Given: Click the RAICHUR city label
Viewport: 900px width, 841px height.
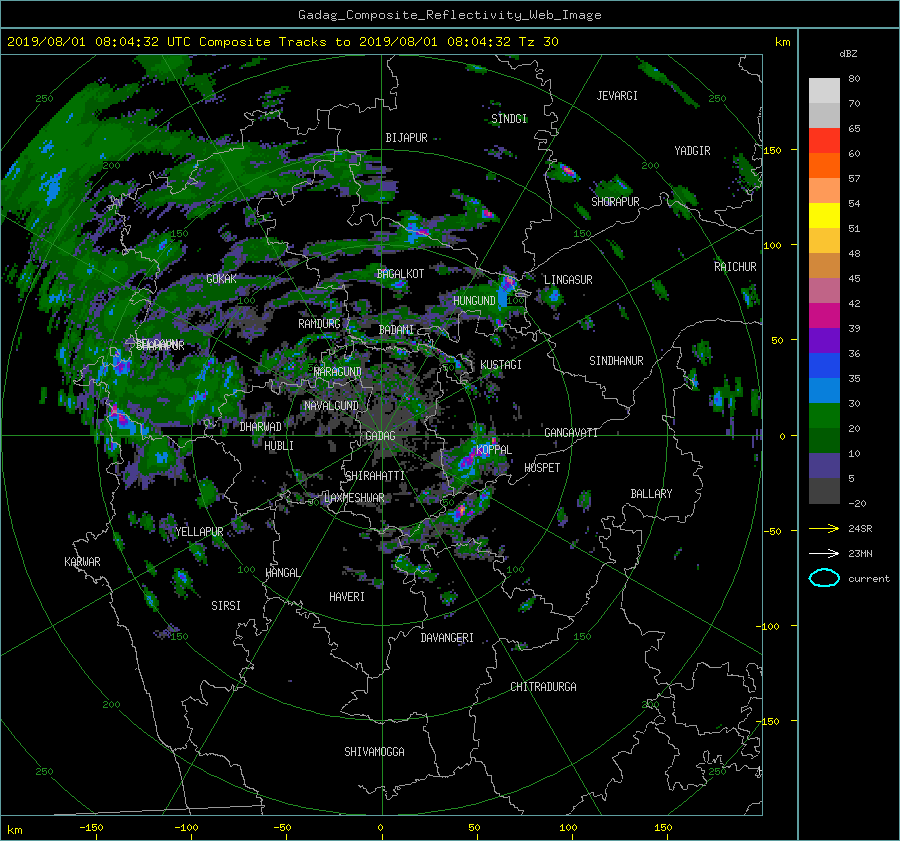Looking at the screenshot, I should click(x=735, y=267).
